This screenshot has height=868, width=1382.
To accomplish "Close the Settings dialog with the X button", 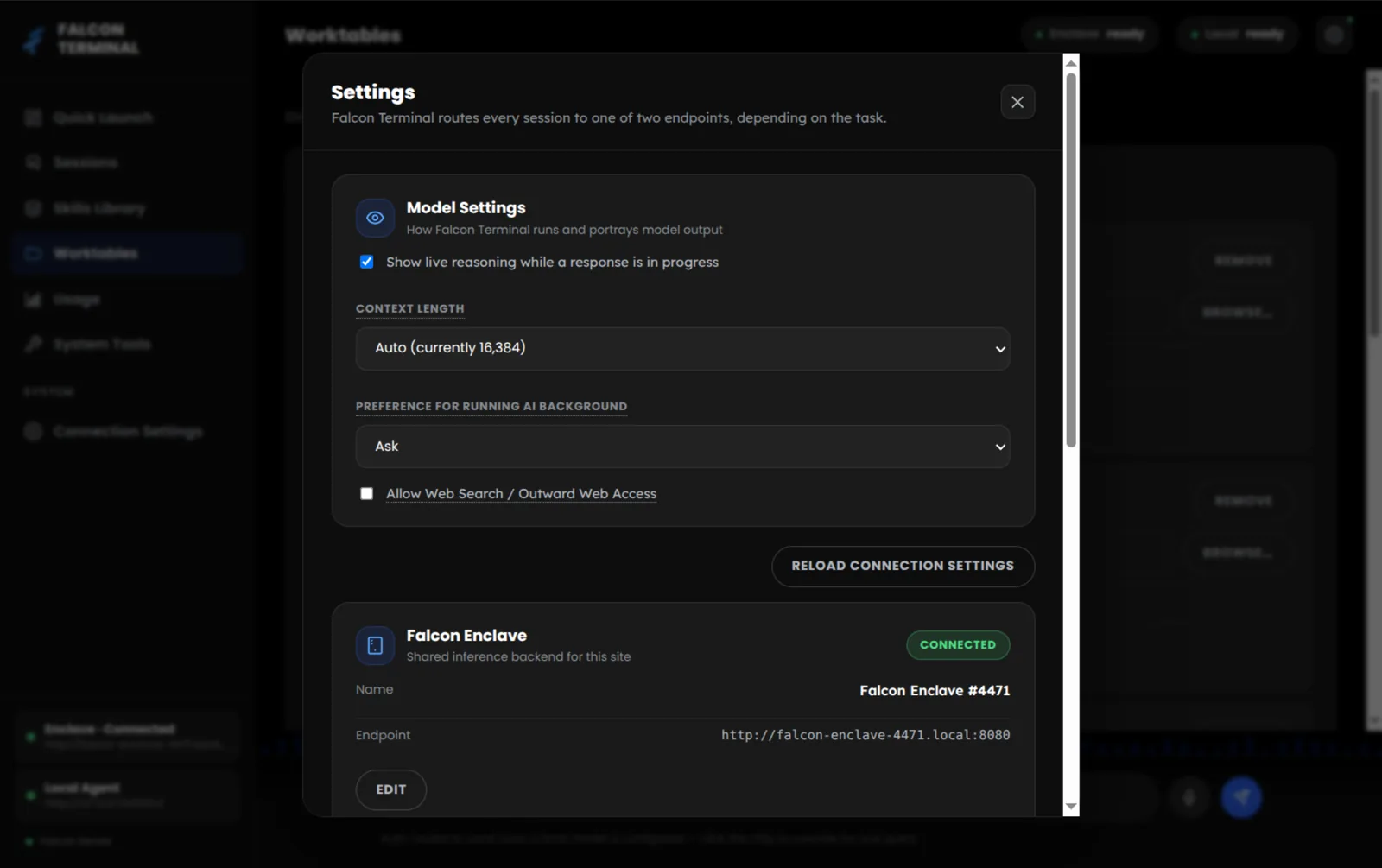I will coord(1017,102).
